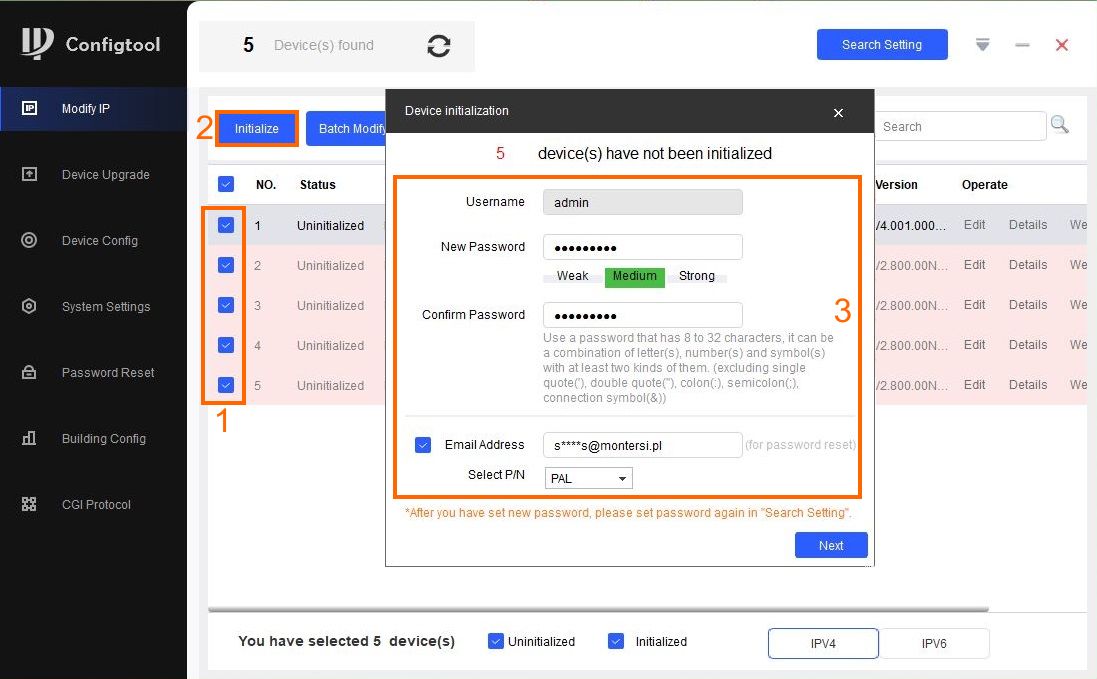Click the search magnifier icon
The width and height of the screenshot is (1097, 679).
pyautogui.click(x=1059, y=125)
